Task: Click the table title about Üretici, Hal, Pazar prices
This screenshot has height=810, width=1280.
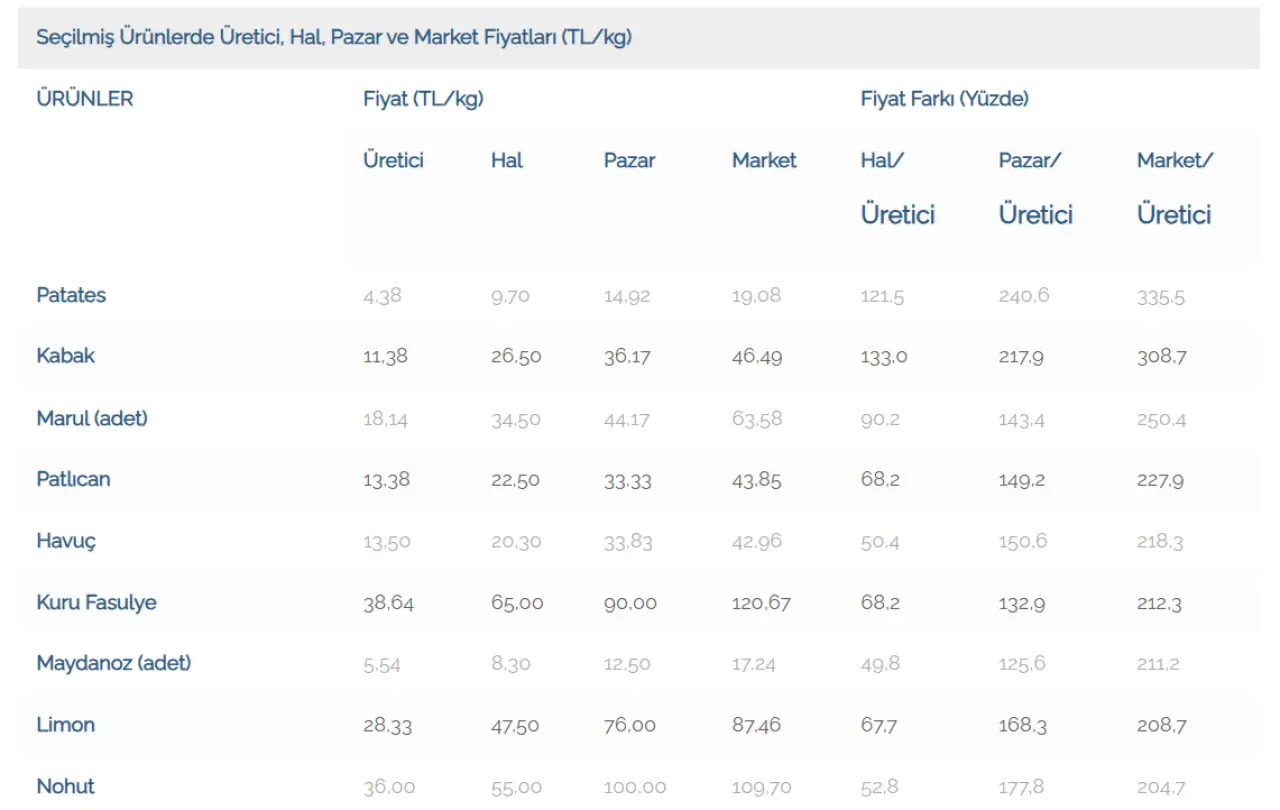Action: (x=334, y=38)
